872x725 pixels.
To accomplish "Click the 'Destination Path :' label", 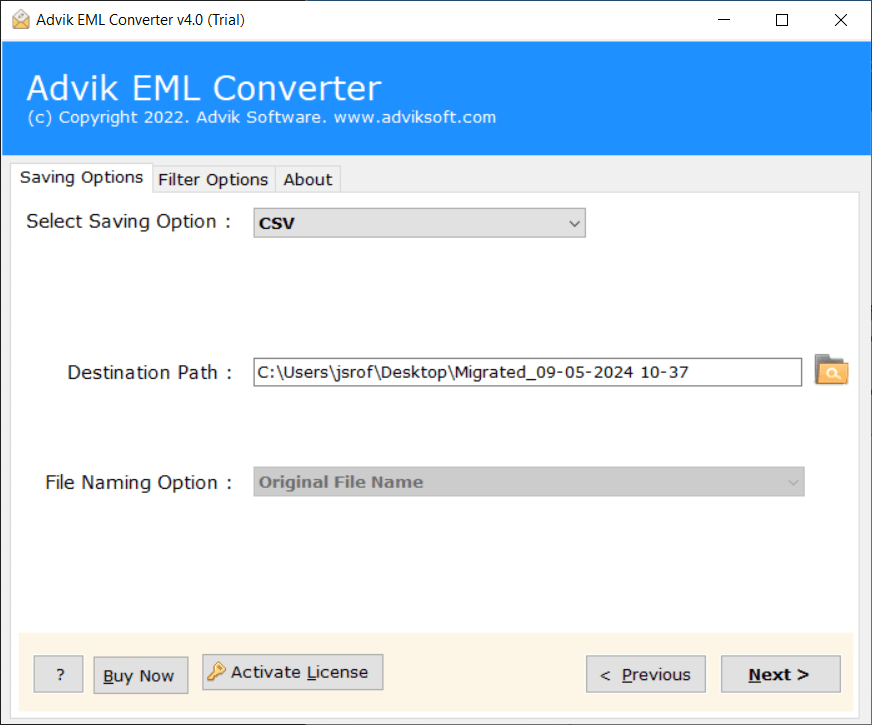I will [150, 373].
